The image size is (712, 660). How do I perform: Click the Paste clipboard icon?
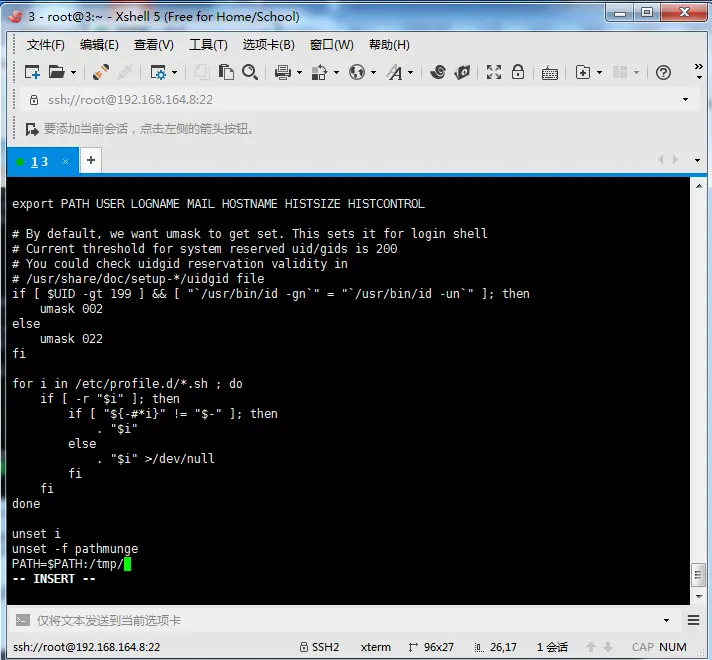click(x=226, y=72)
